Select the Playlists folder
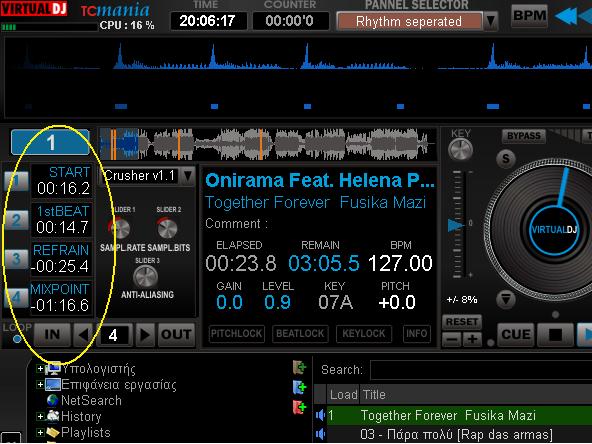The image size is (592, 444). 86,433
